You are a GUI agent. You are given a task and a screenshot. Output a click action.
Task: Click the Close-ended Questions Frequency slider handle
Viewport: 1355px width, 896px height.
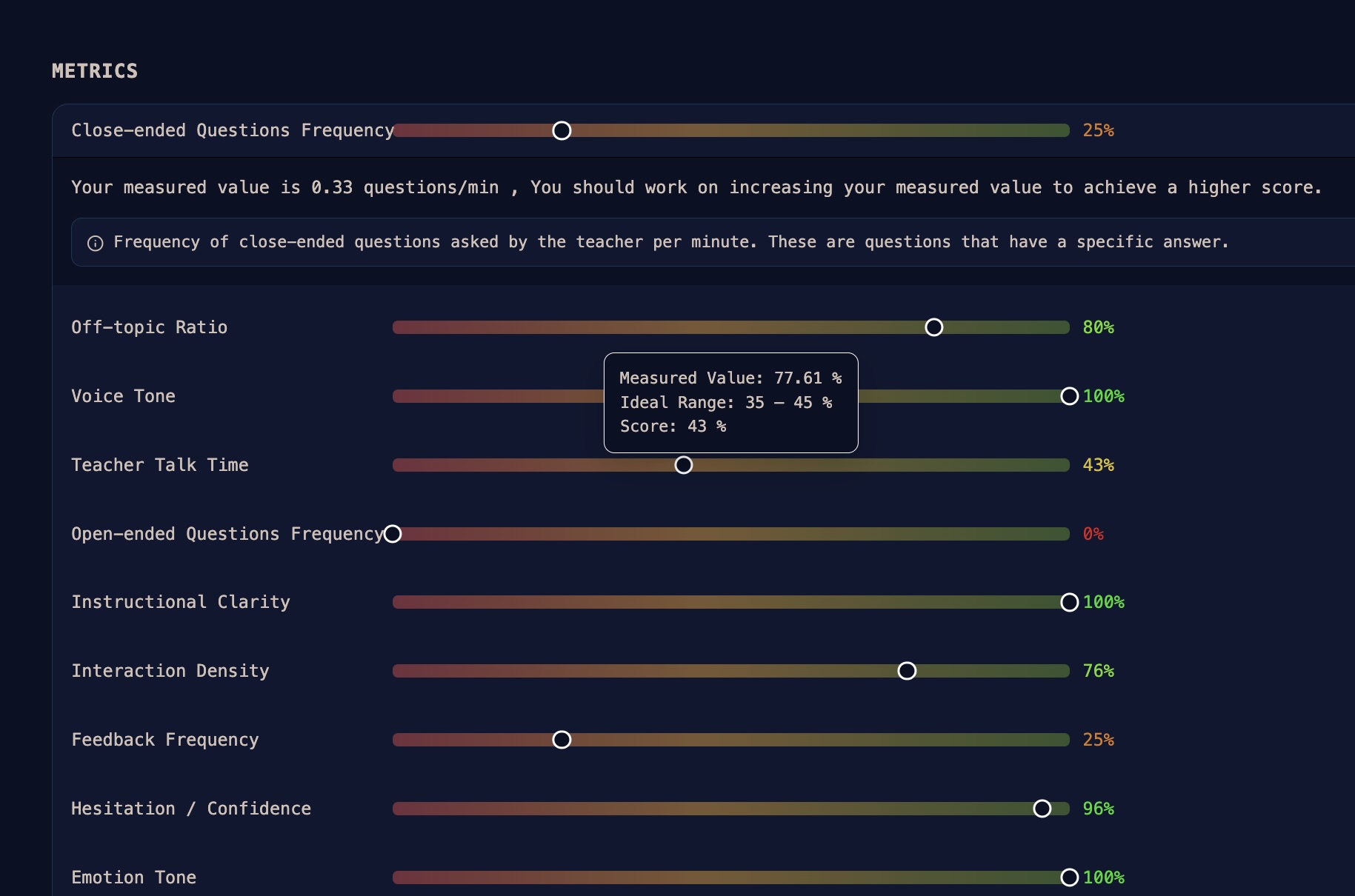[x=562, y=130]
